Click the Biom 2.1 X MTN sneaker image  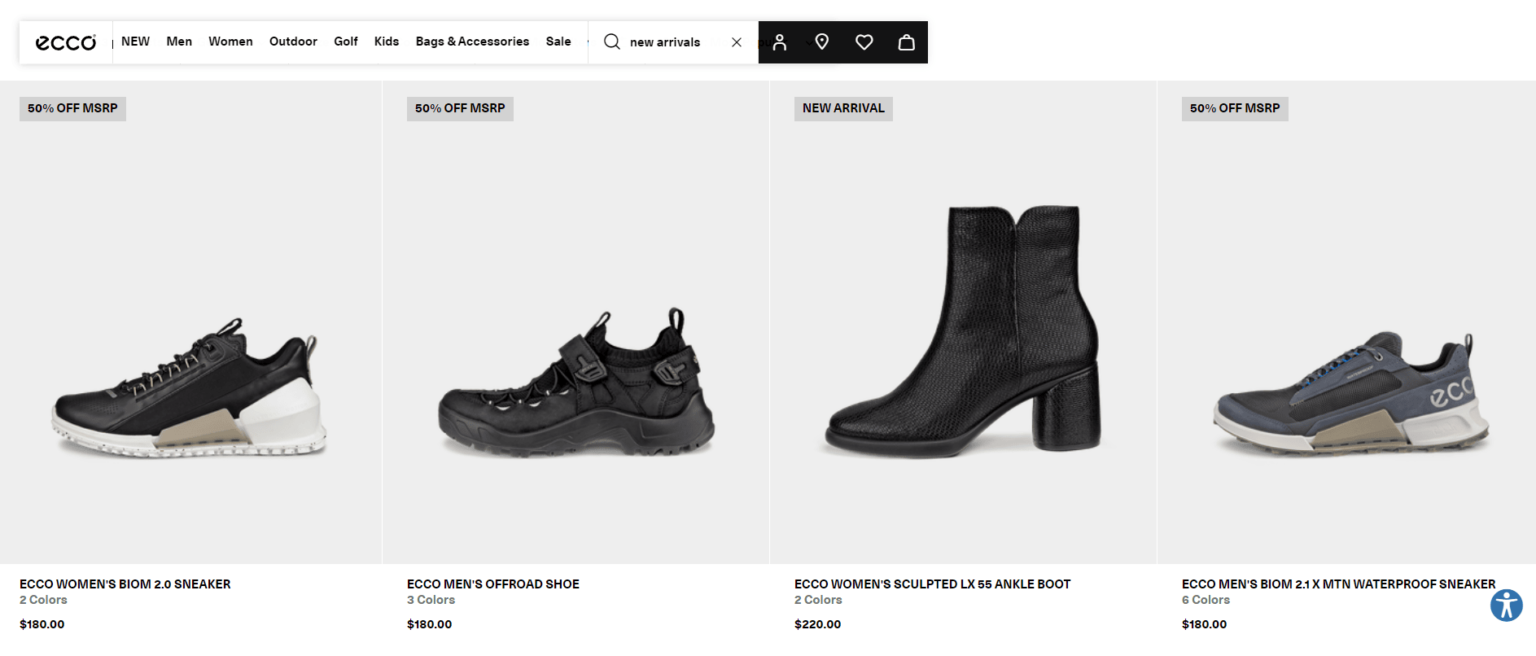coord(1345,390)
